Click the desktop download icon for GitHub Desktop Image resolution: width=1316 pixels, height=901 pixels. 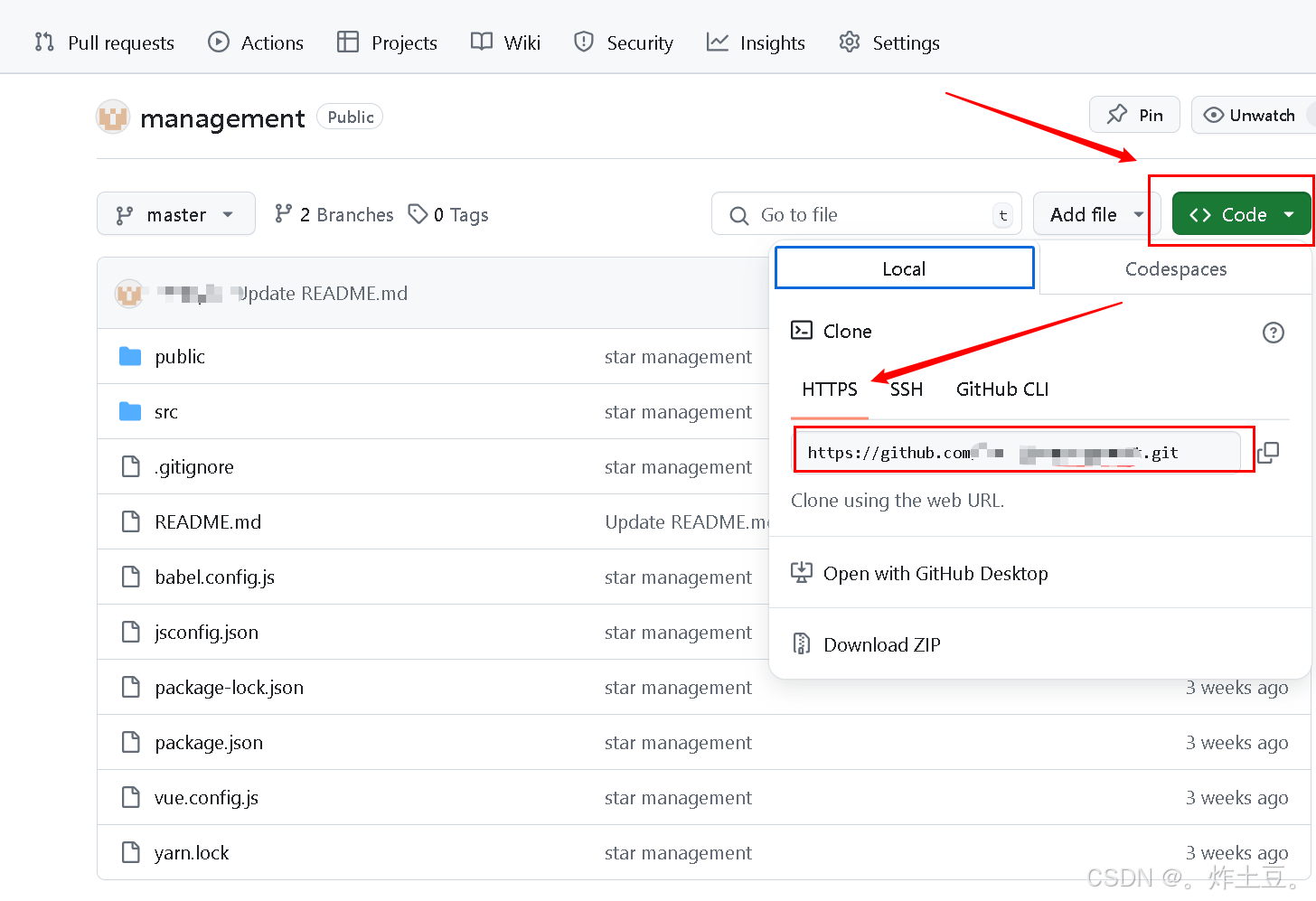801,572
